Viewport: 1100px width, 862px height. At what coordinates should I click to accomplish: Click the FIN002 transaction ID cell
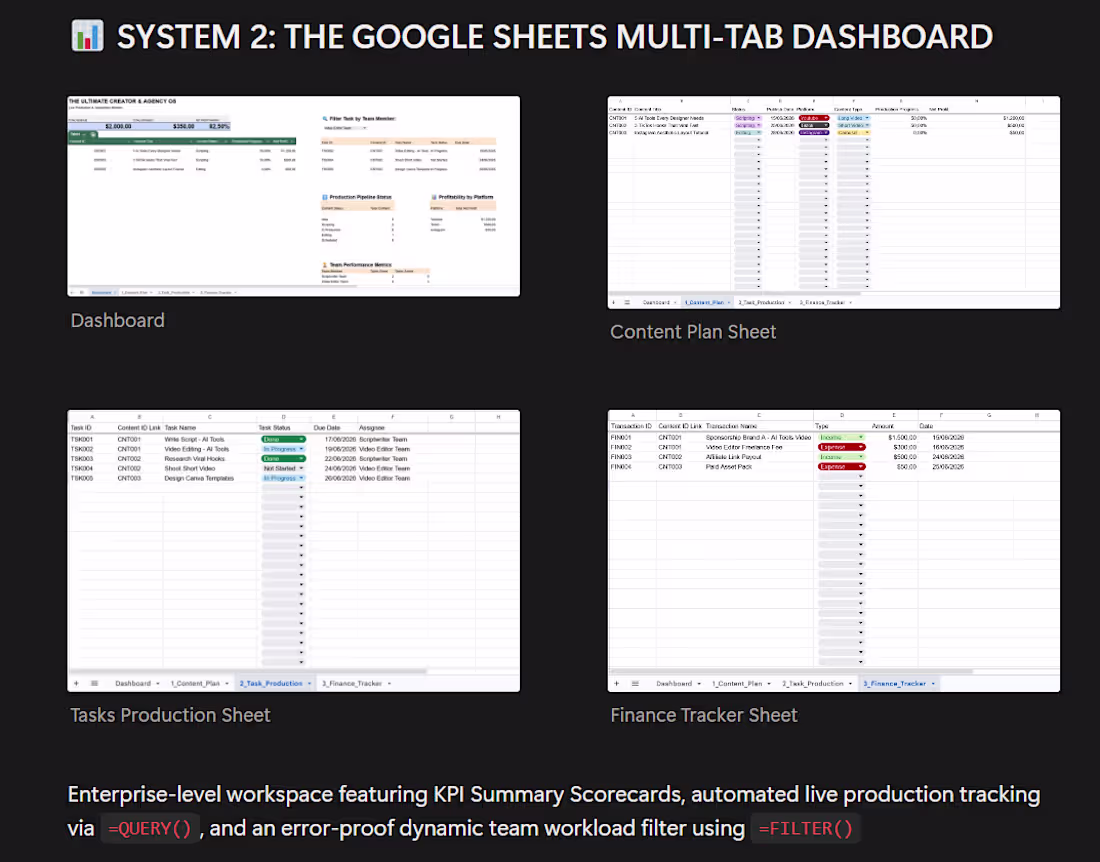tap(622, 447)
